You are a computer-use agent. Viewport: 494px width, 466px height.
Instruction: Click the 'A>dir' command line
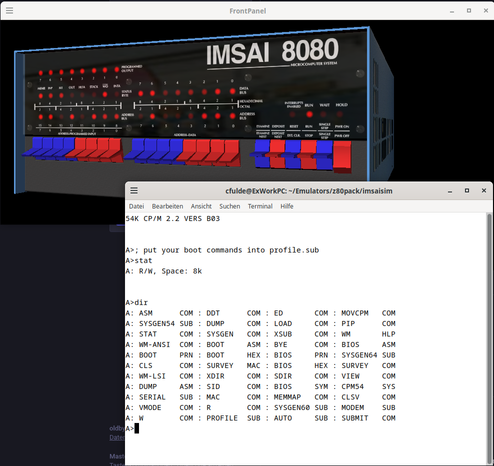(x=137, y=303)
